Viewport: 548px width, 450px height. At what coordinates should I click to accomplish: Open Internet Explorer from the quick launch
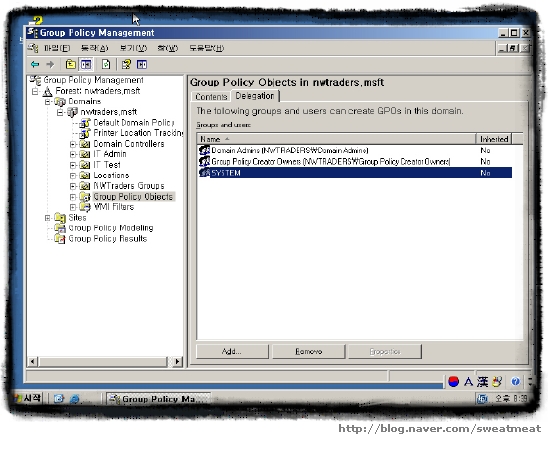tap(74, 399)
